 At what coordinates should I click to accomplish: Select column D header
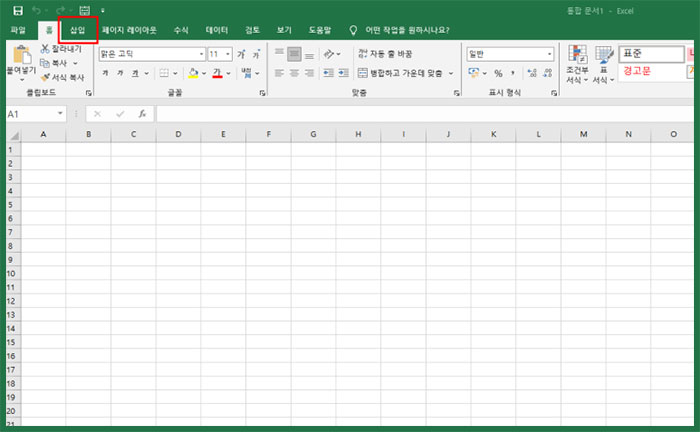tap(178, 134)
